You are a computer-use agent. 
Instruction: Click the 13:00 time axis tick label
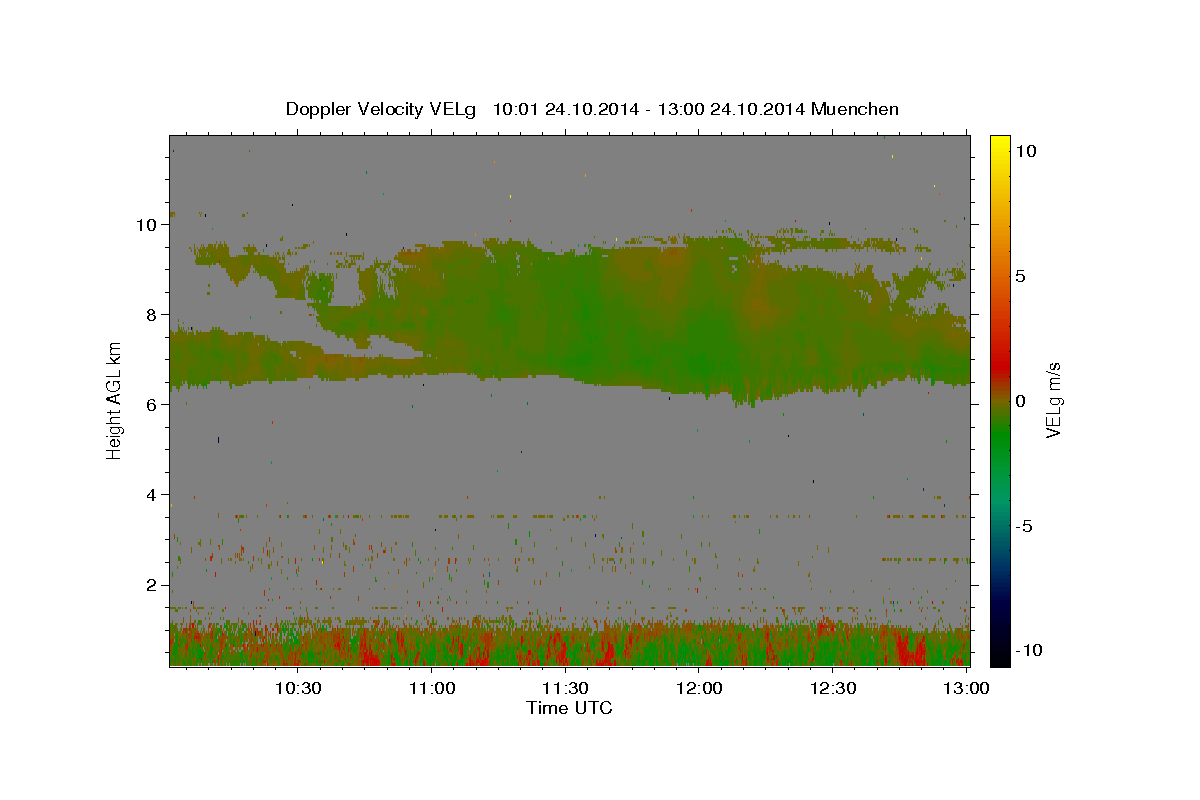click(x=966, y=688)
